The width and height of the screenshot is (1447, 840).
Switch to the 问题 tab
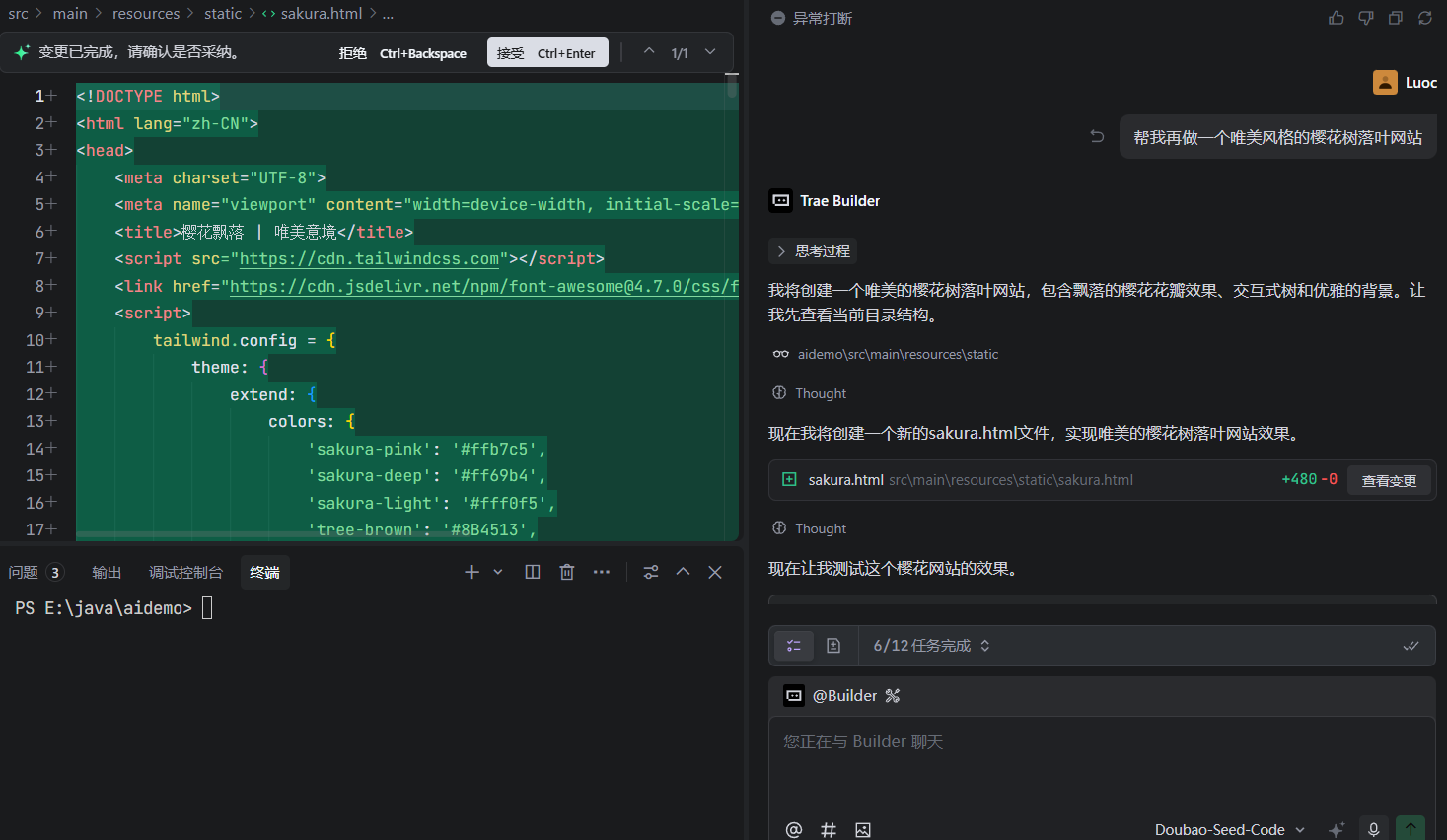(35, 573)
